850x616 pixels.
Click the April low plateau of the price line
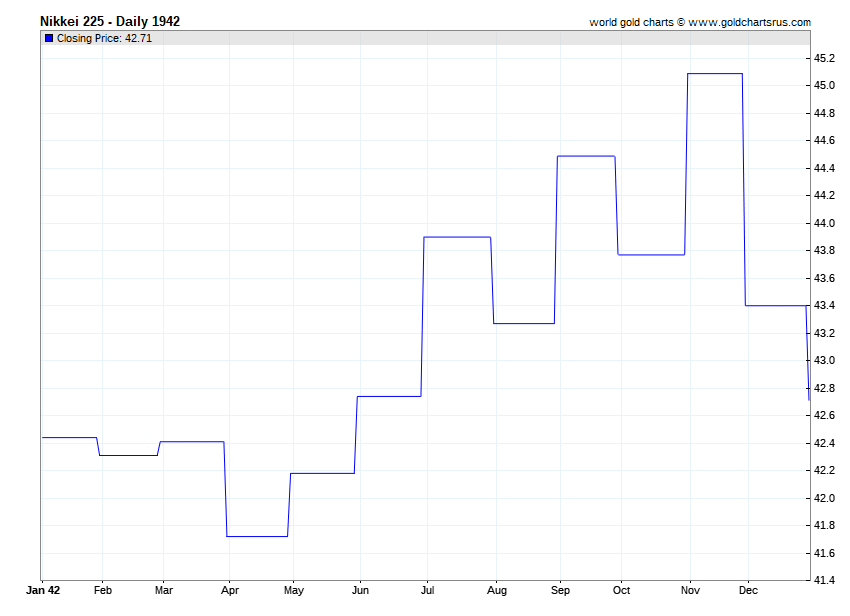coord(257,536)
